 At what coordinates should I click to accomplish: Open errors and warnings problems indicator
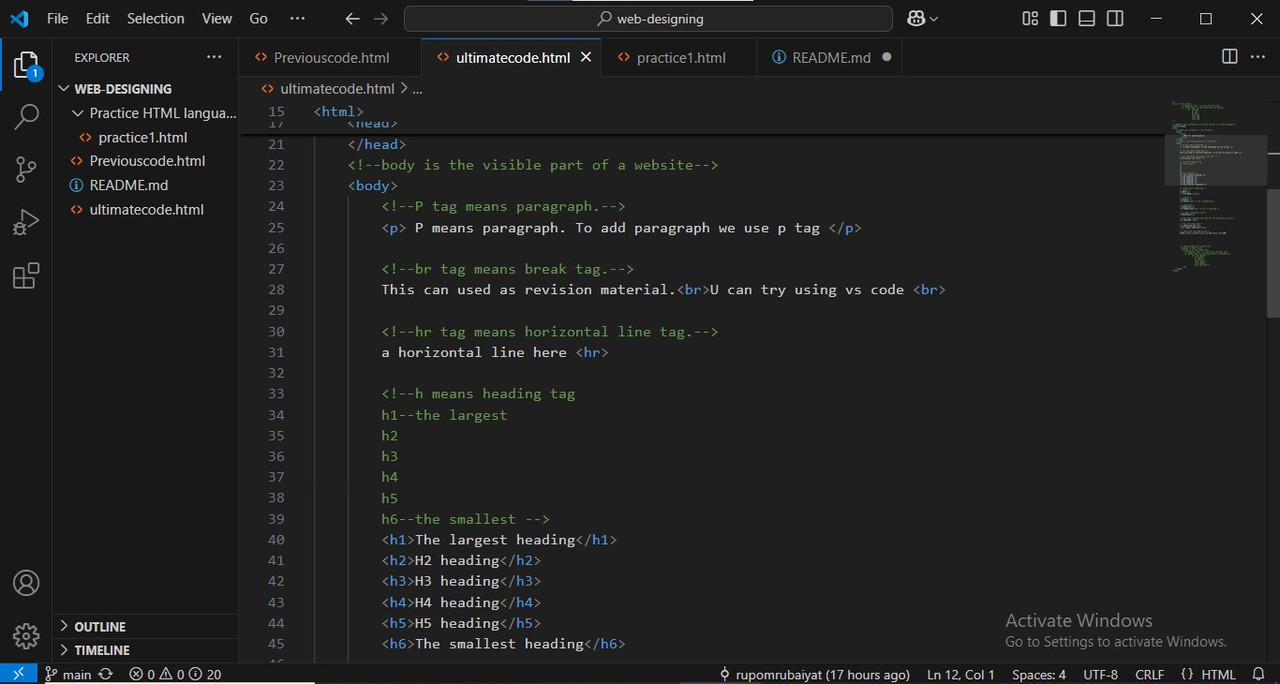(x=175, y=674)
